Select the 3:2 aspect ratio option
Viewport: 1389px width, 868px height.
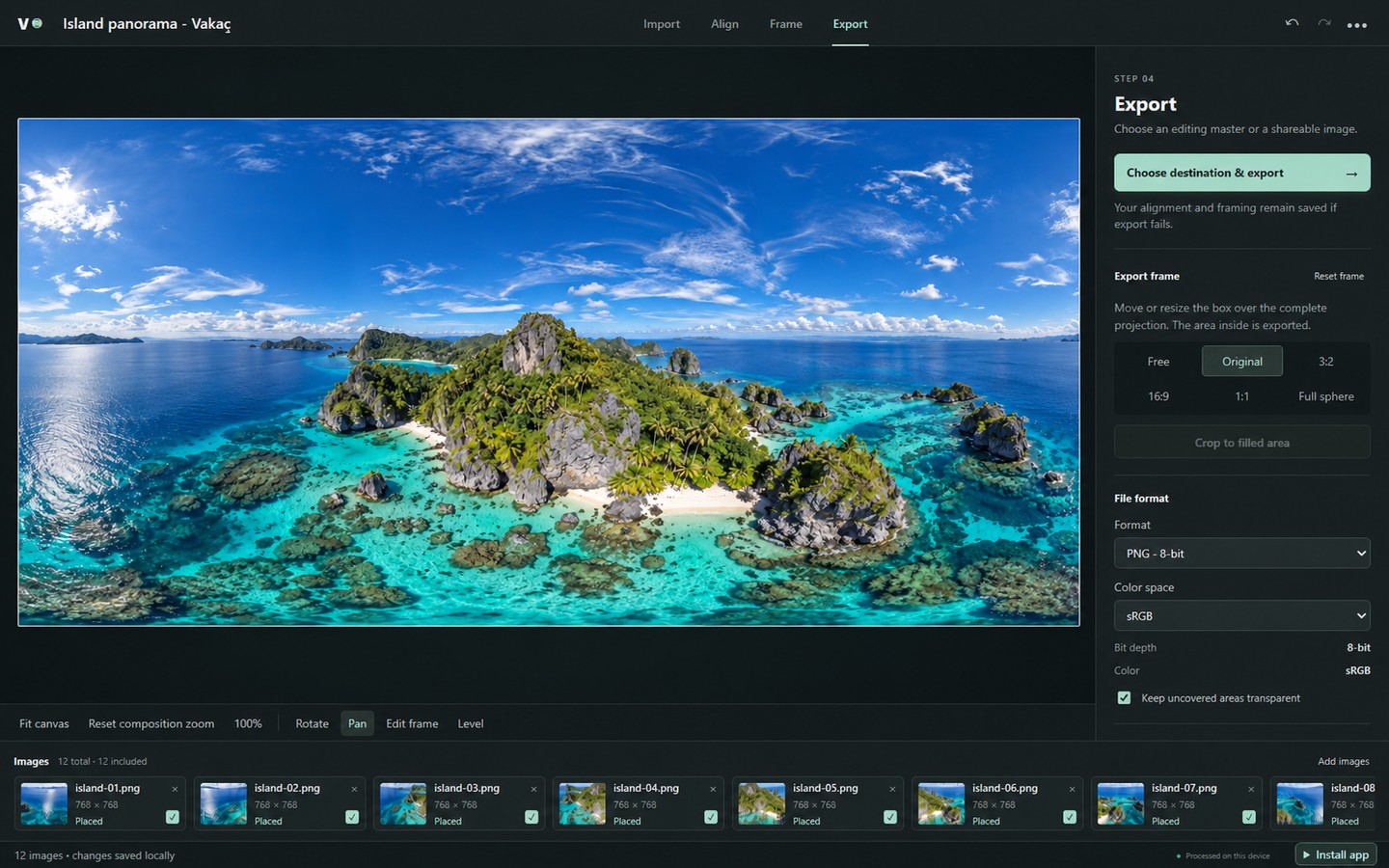tap(1326, 362)
